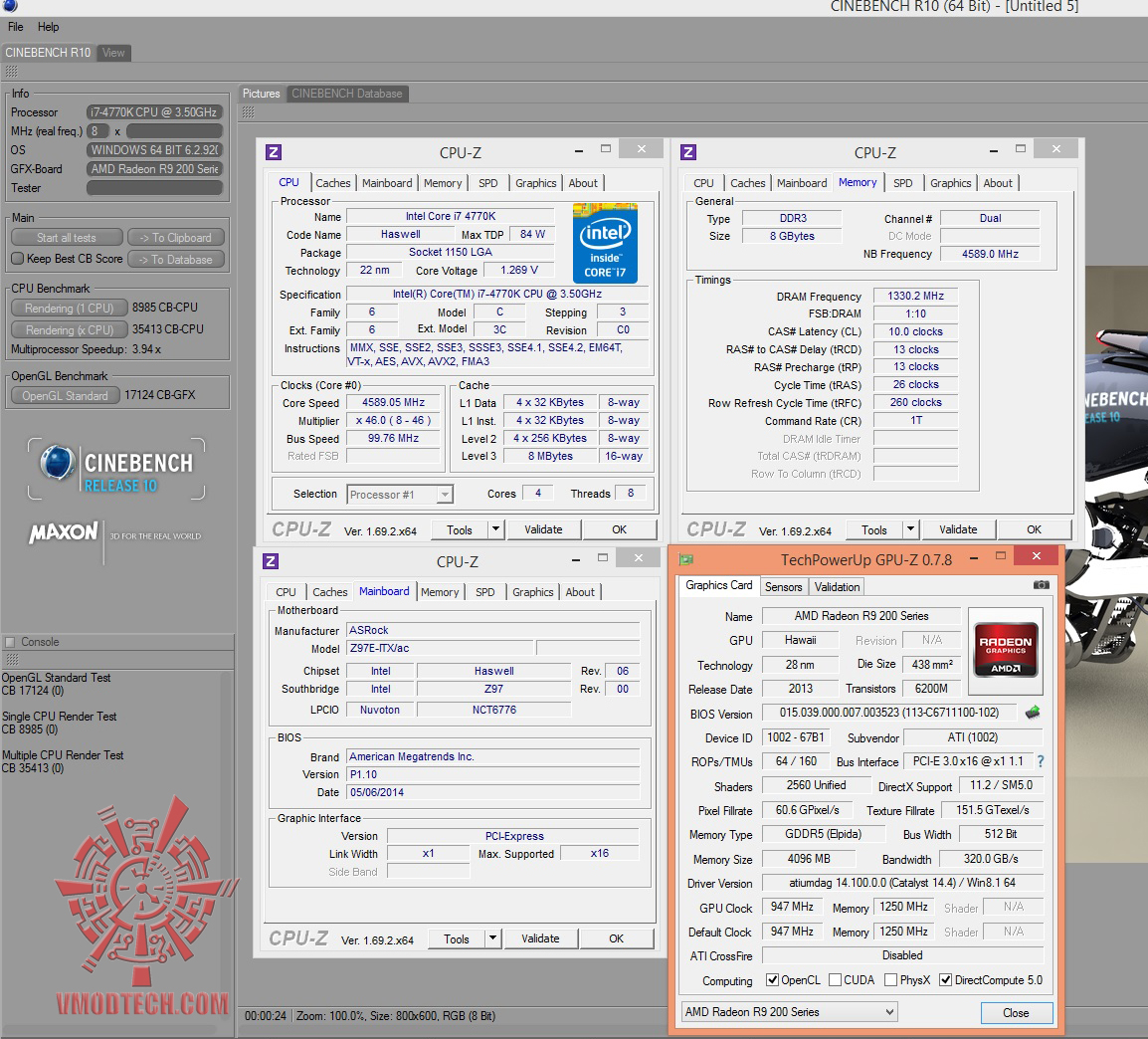Click the MHz real freq multiplier field

[x=97, y=131]
